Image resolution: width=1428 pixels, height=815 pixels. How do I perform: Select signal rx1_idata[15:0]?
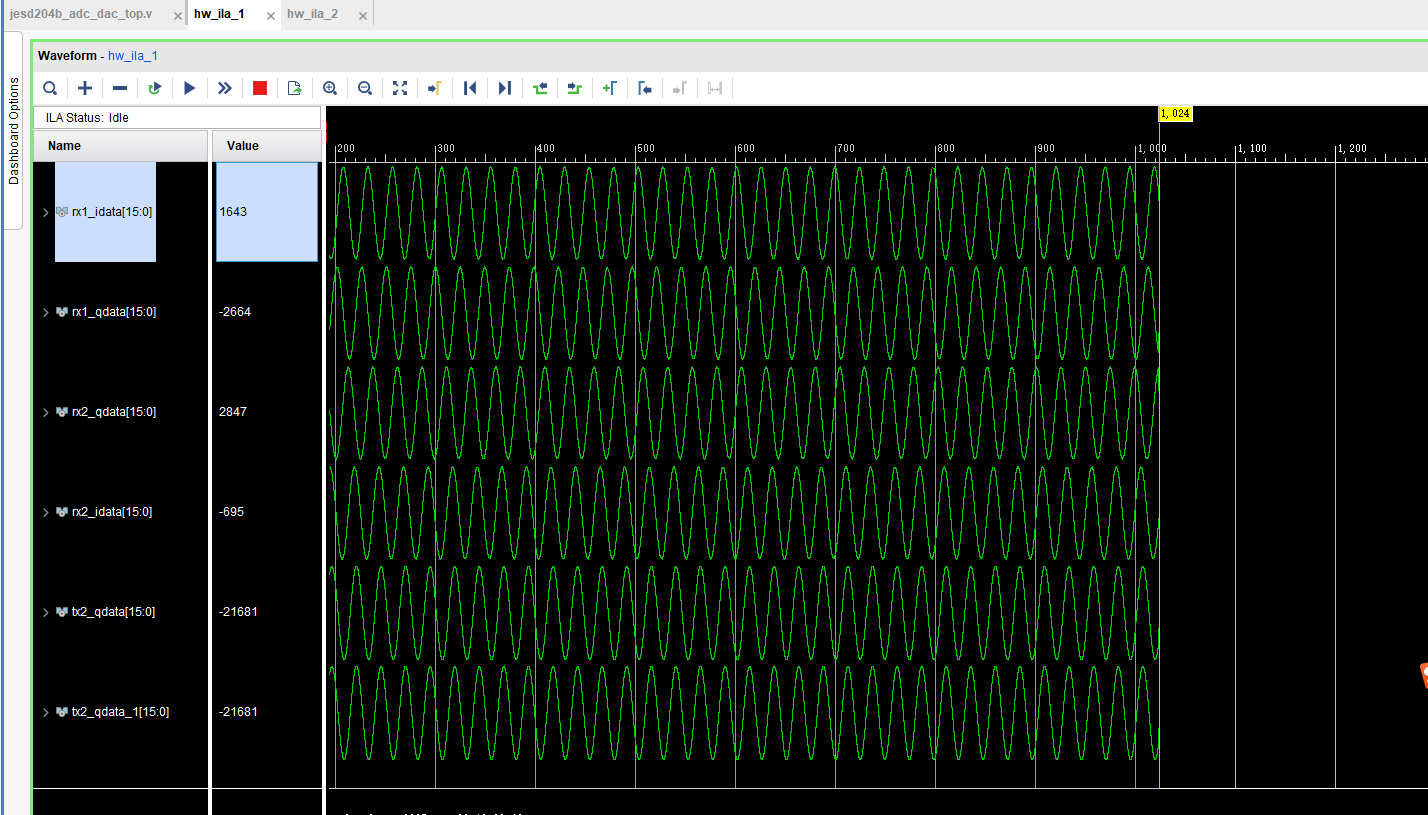point(112,212)
